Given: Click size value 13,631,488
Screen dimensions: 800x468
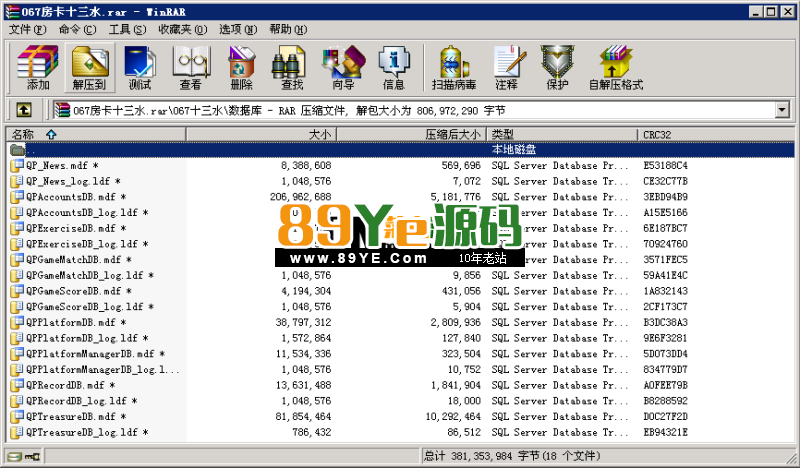Looking at the screenshot, I should pos(303,385).
